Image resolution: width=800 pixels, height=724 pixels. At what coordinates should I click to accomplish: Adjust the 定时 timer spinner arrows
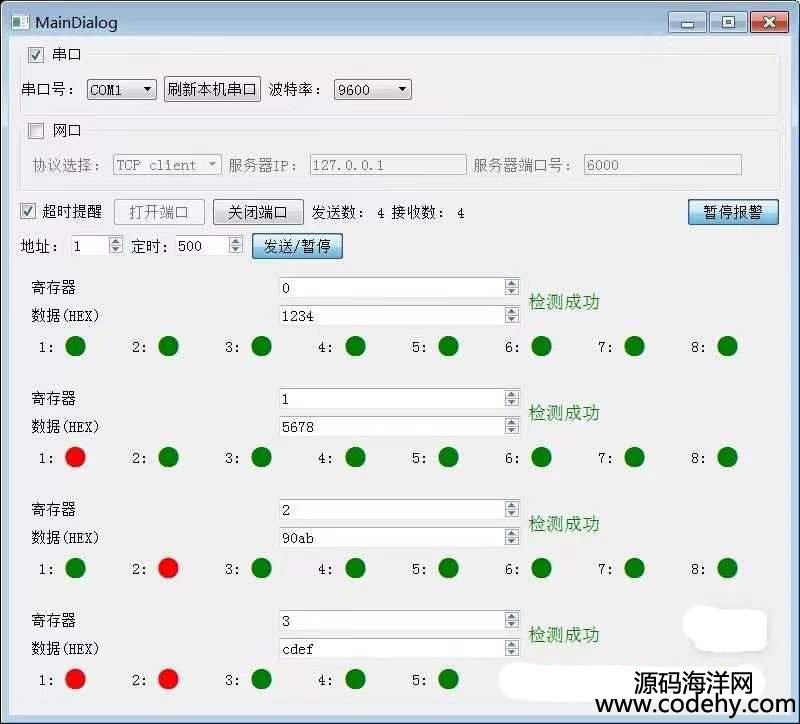(235, 245)
